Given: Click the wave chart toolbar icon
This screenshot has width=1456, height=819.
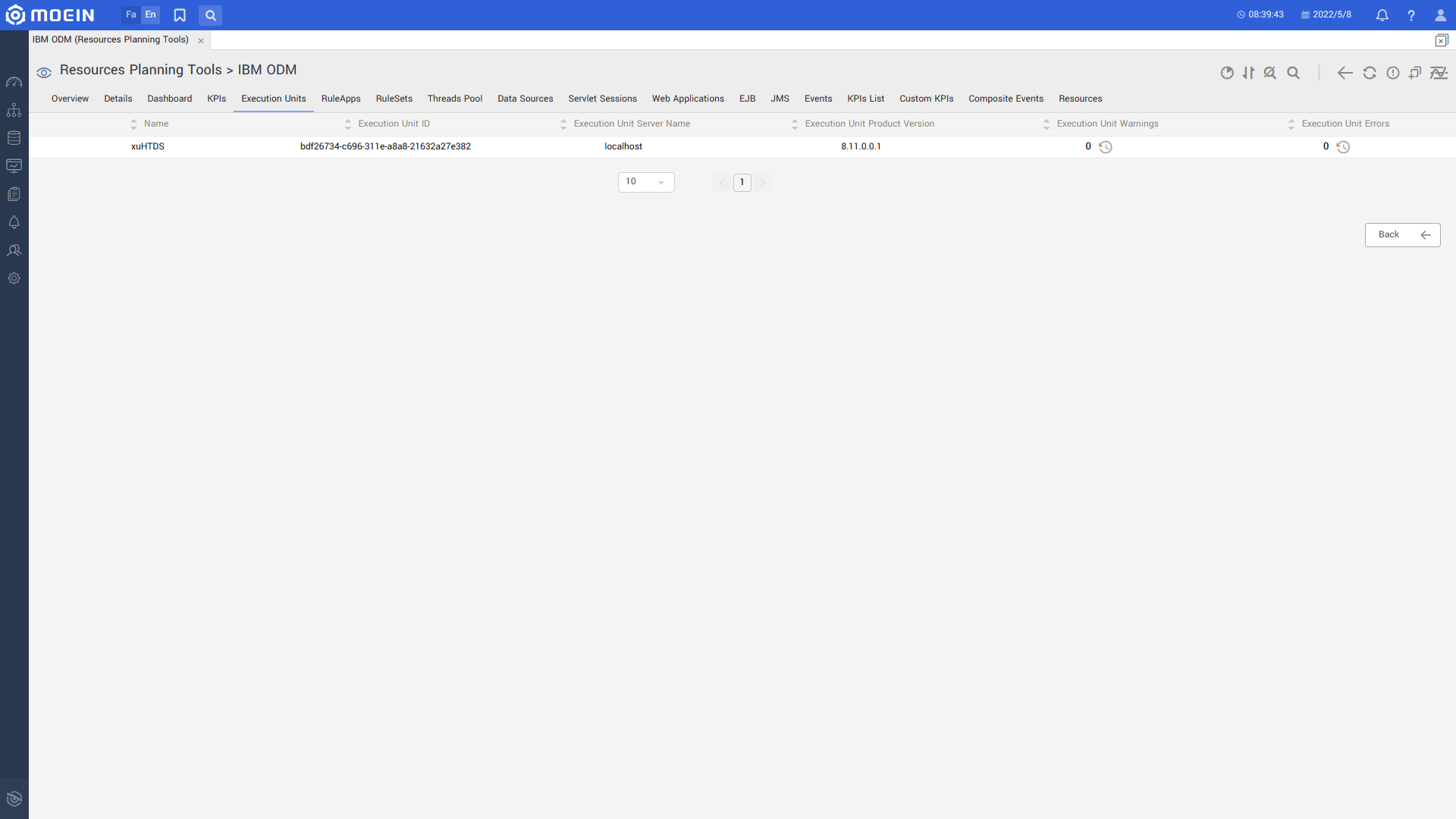Looking at the screenshot, I should (x=1439, y=73).
